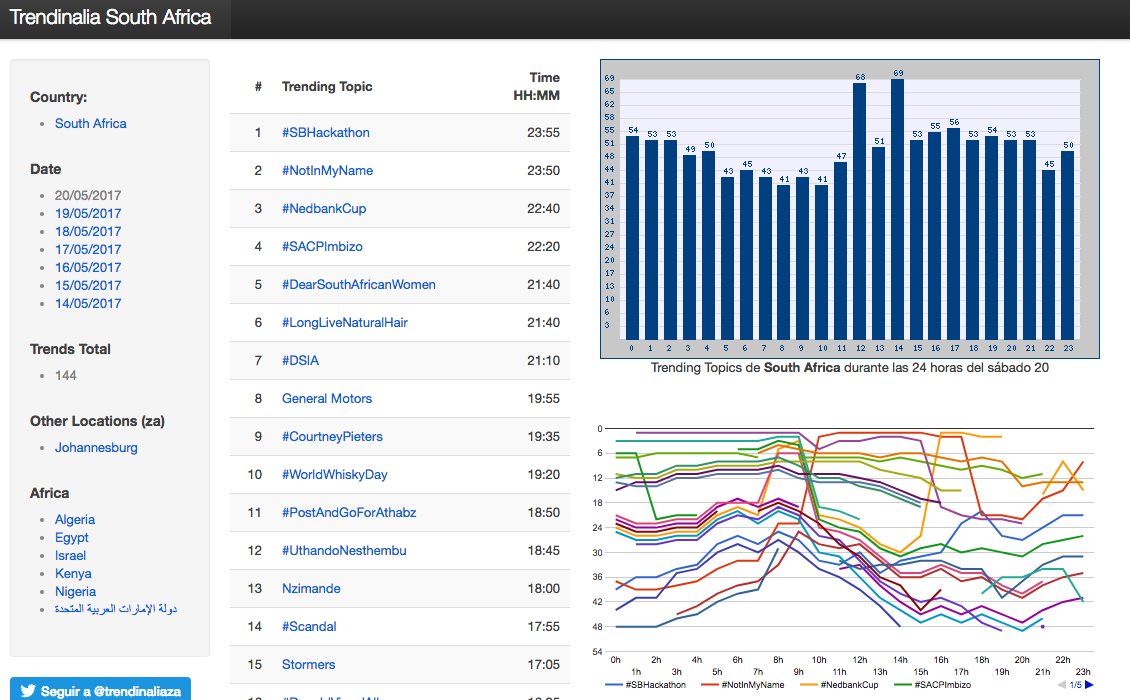
Task: Open #CourtneyPieters trending topic
Action: click(x=332, y=437)
